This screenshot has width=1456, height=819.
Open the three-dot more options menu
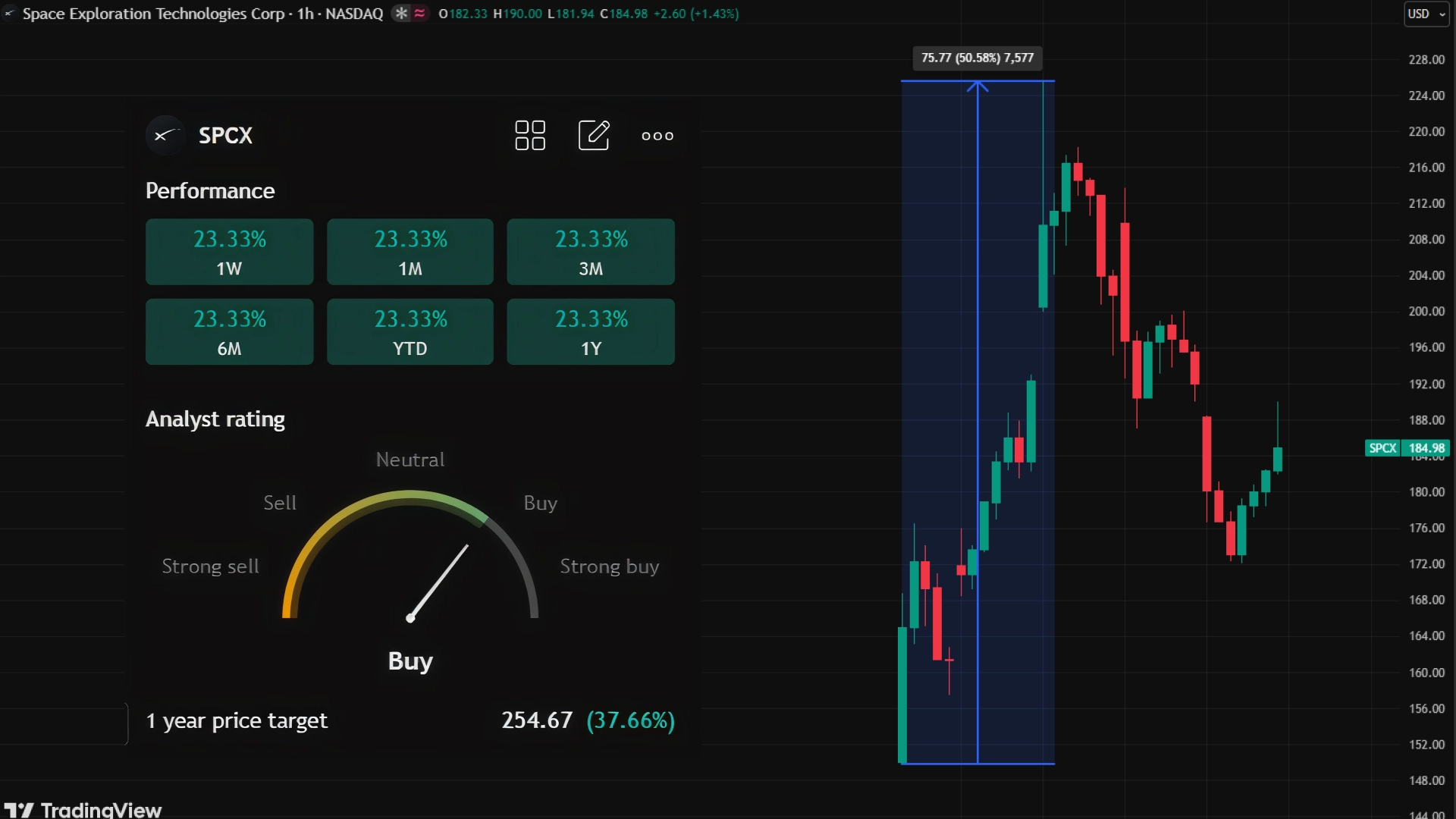pyautogui.click(x=657, y=136)
